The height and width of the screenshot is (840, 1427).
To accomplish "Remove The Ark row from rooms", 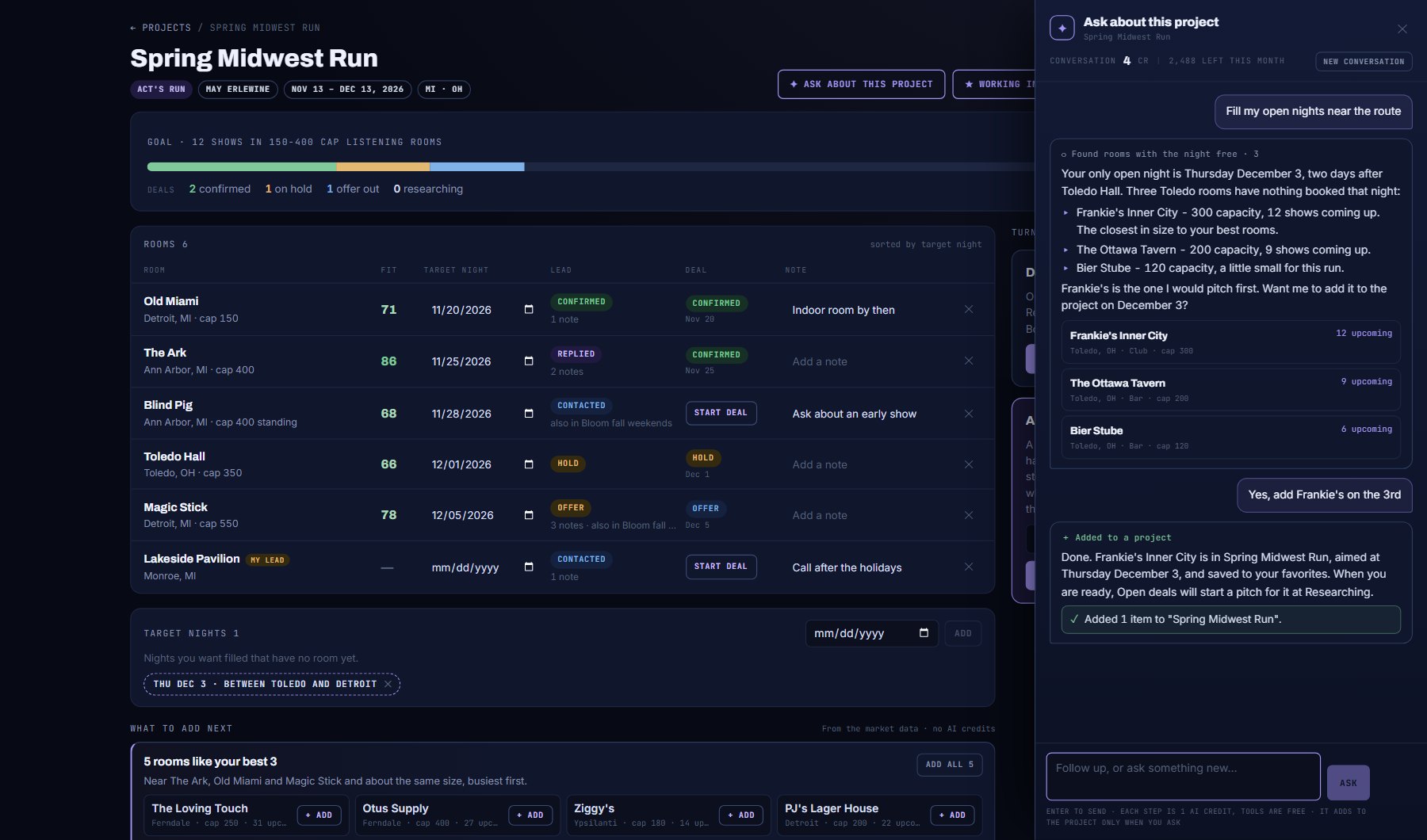I will (x=969, y=361).
